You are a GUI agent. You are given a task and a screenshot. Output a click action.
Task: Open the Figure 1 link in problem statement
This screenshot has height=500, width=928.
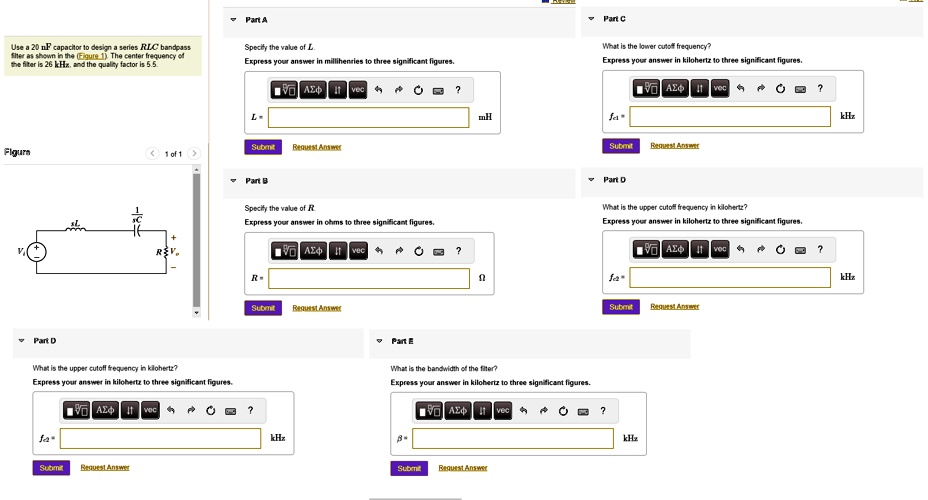tap(89, 56)
